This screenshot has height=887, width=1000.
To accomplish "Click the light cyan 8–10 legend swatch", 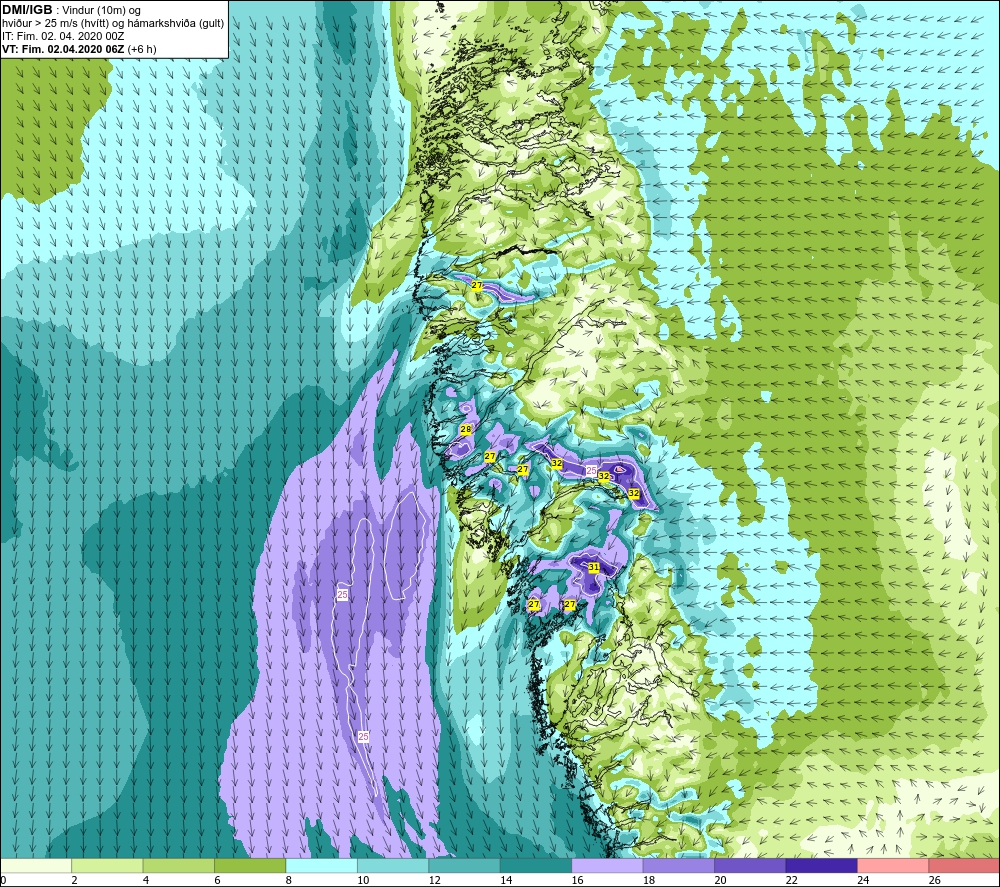I will 321,865.
